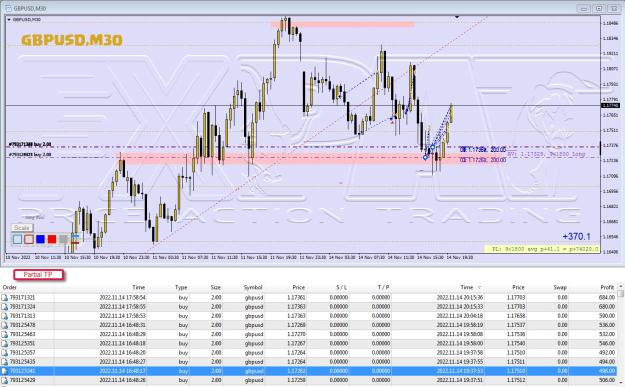Click the order icon for 793125429
Screen dimensions: 625x388
tap(5, 380)
